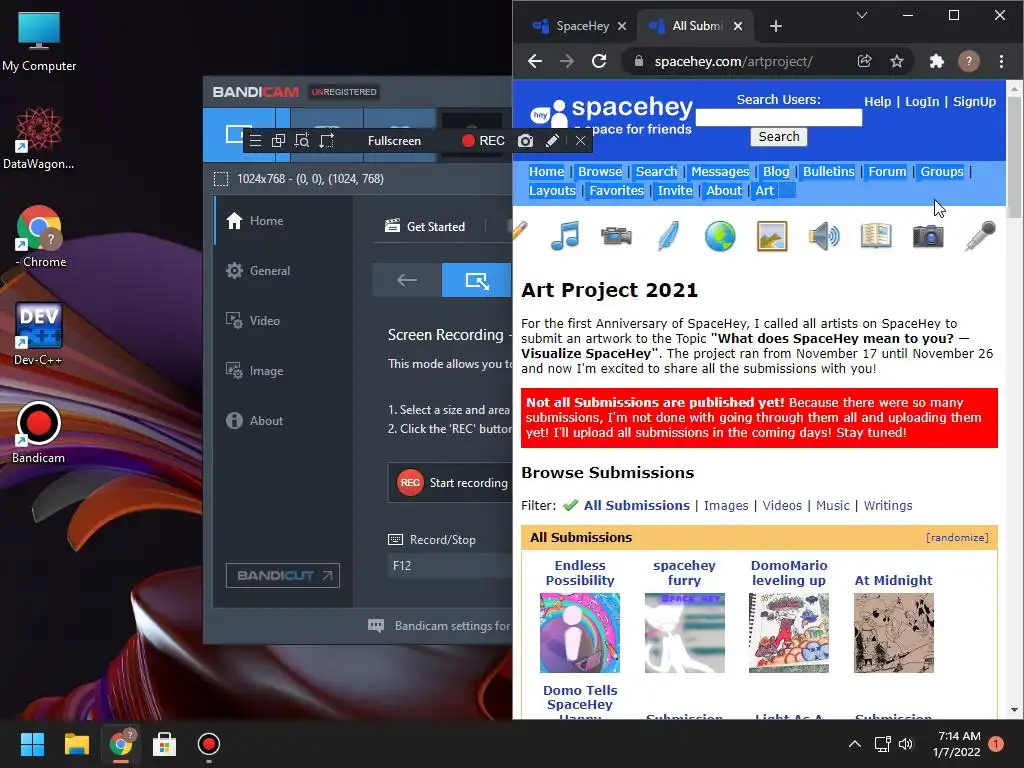The width and height of the screenshot is (1024, 768).
Task: Go back with Bandicam left arrow button
Action: 407,280
